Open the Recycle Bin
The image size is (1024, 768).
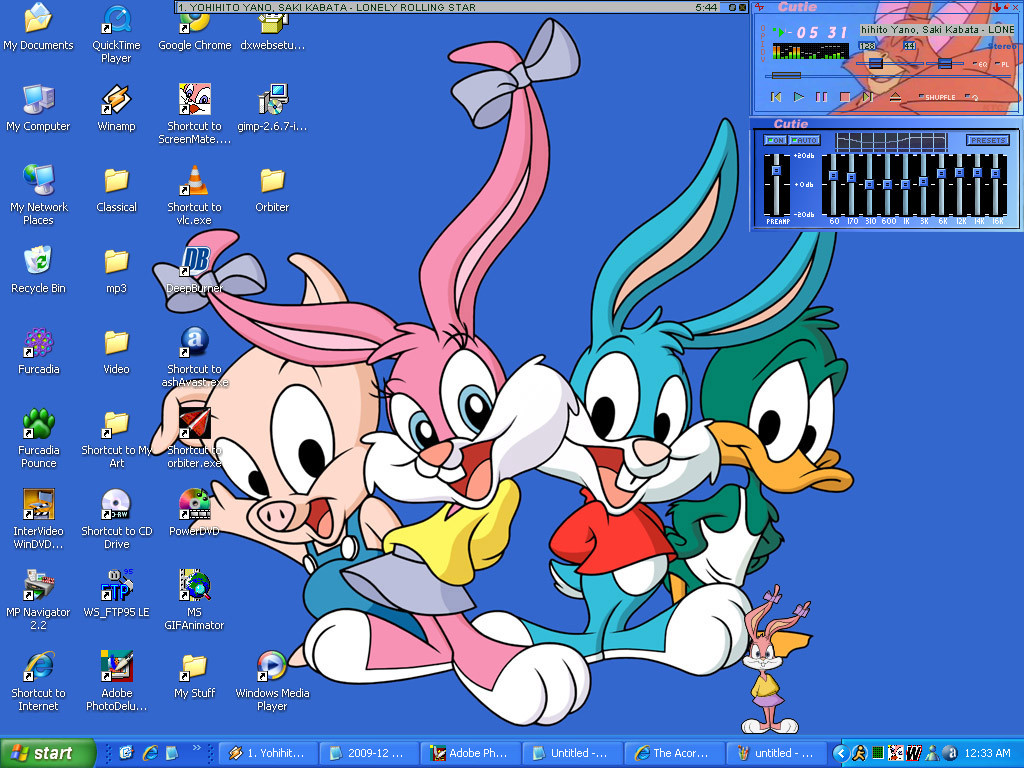point(39,270)
